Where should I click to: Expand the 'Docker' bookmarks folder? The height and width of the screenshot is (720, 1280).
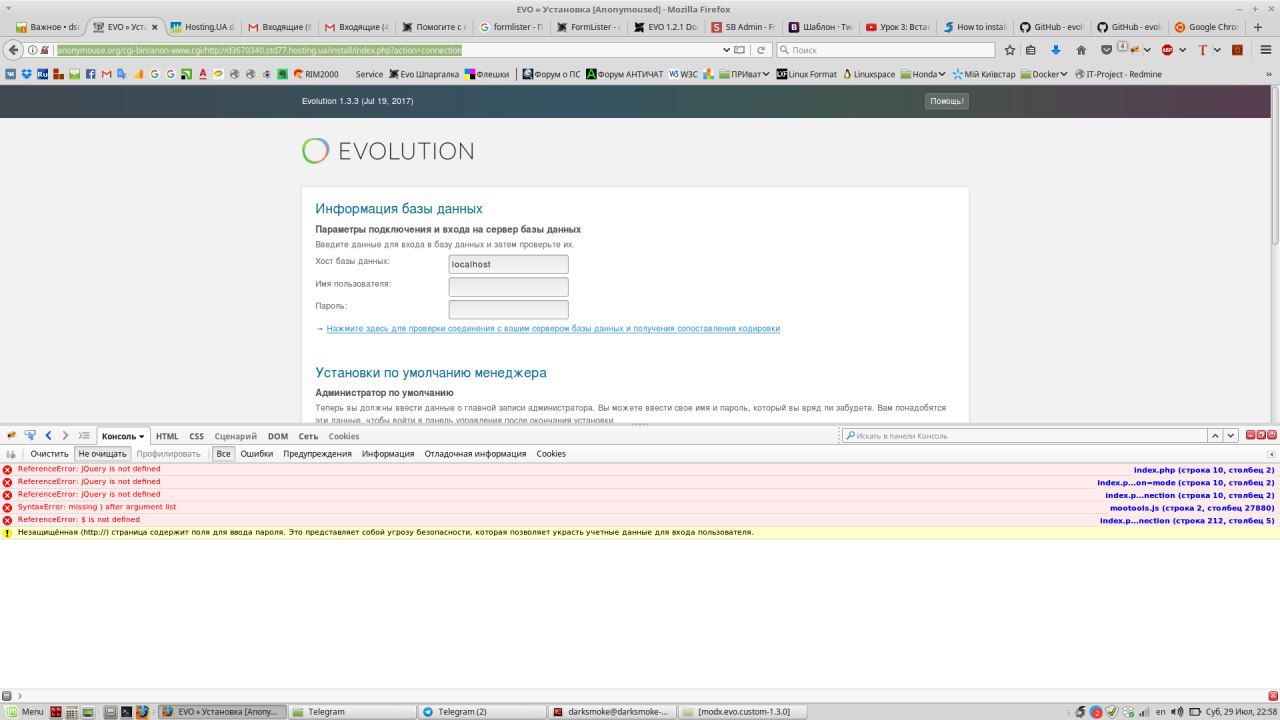[x=1043, y=74]
